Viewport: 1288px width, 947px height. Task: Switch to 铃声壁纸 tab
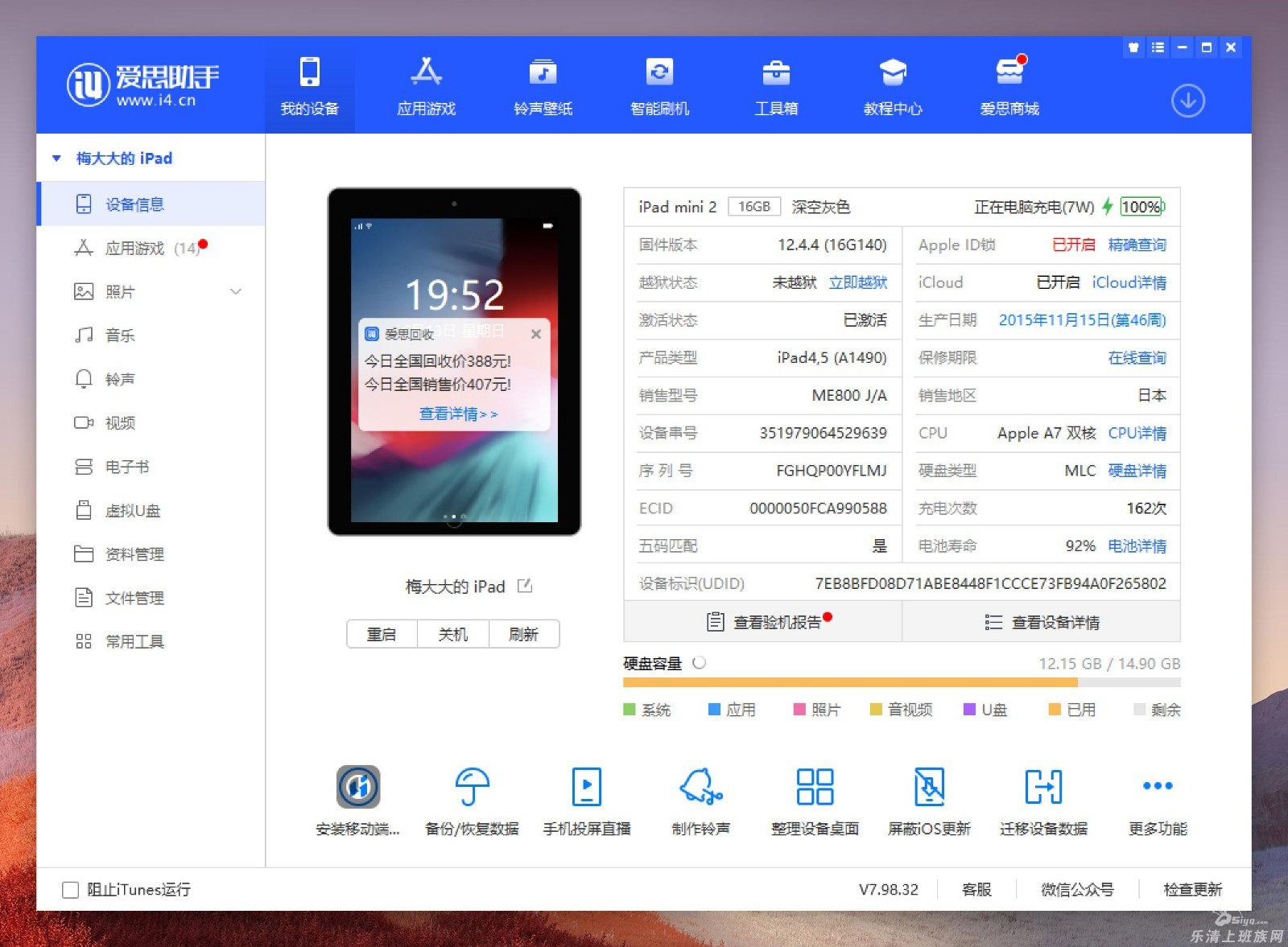[543, 87]
